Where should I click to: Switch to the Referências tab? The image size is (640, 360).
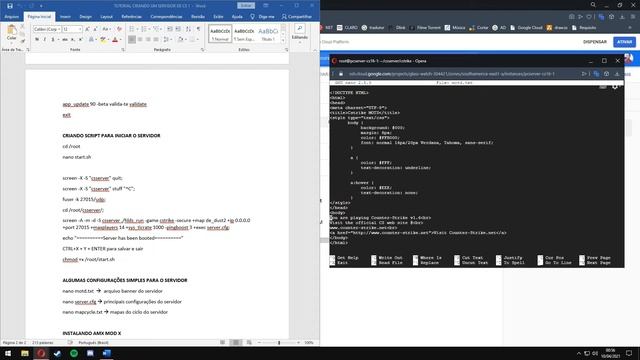coord(131,17)
